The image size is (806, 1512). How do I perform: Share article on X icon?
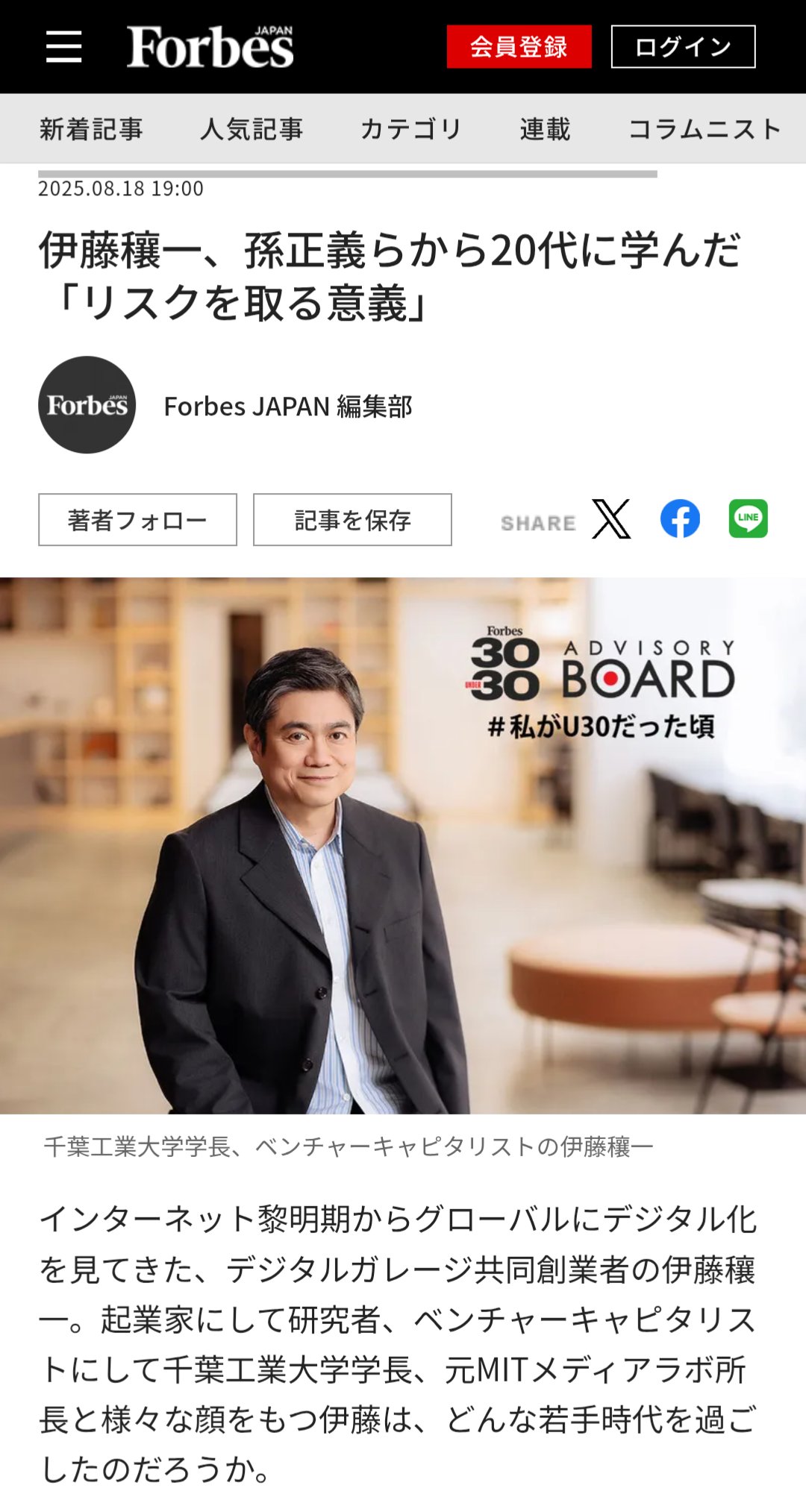tap(611, 519)
